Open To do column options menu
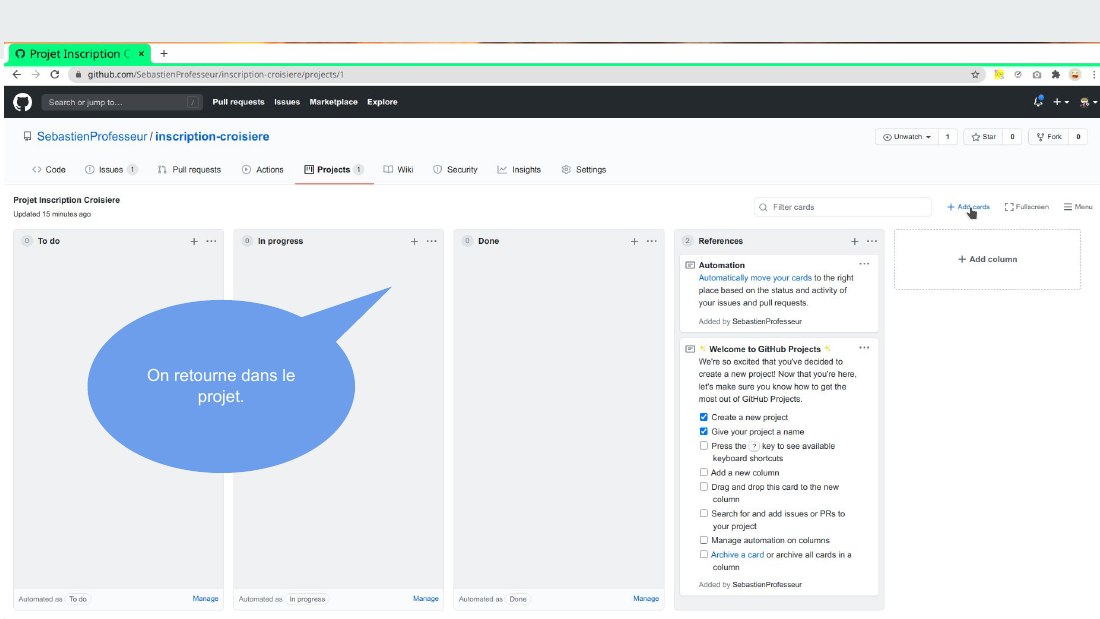 211,241
